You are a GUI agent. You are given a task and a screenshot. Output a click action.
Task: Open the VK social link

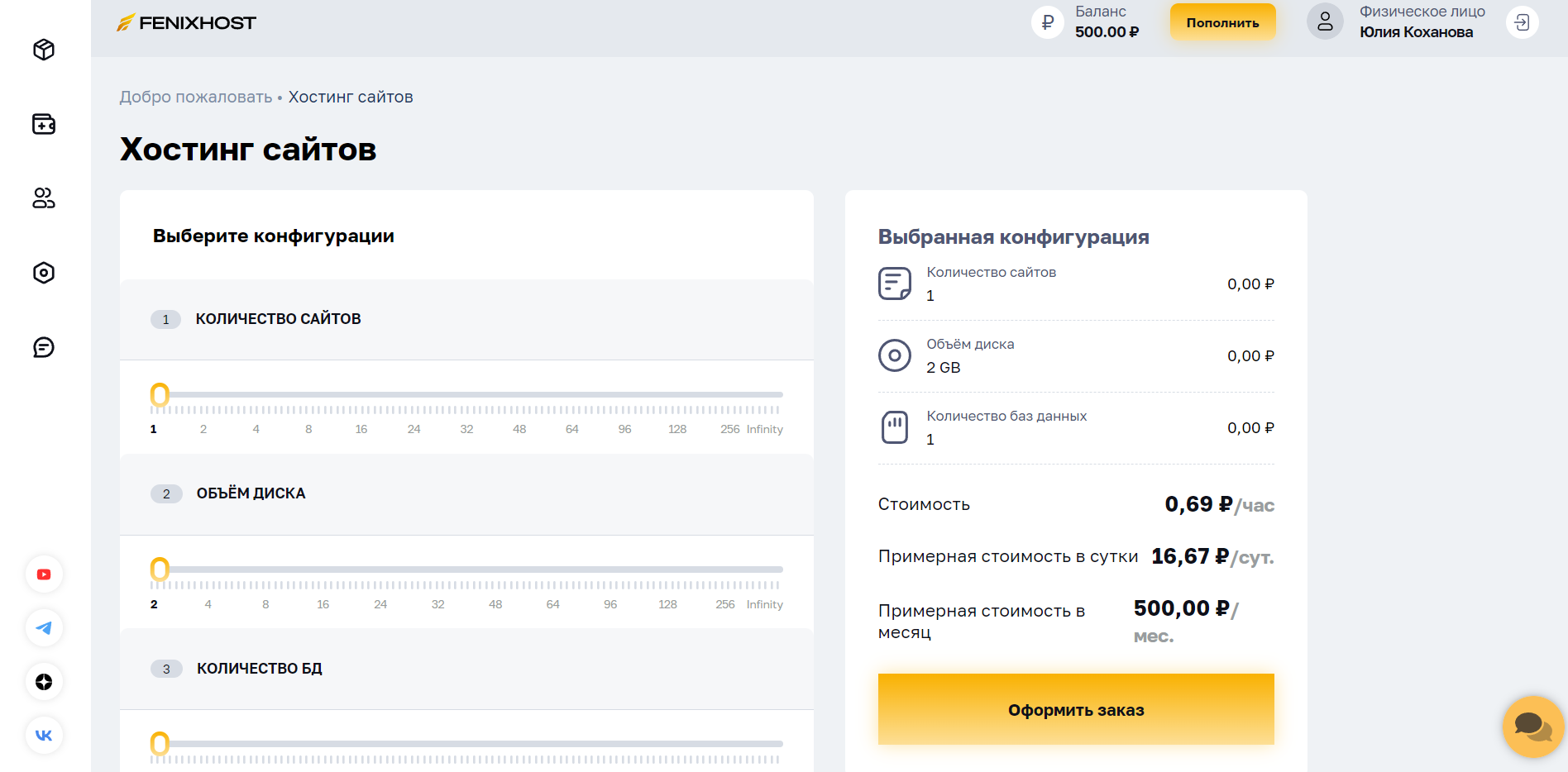pos(44,735)
